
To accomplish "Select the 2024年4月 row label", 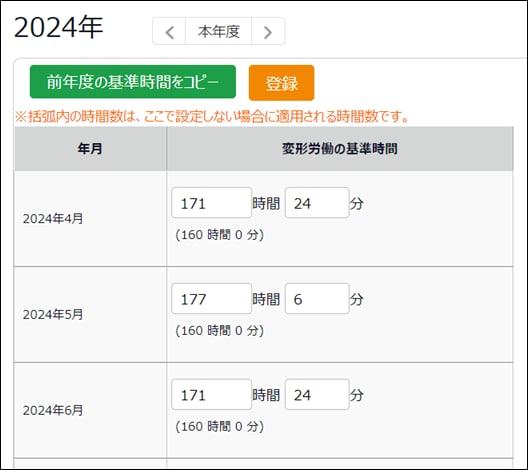I will (x=53, y=219).
